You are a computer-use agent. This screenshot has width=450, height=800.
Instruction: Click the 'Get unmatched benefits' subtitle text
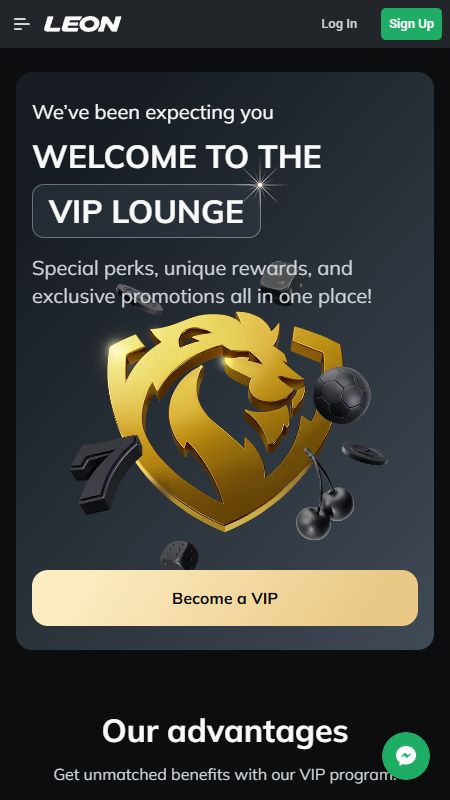click(x=225, y=774)
